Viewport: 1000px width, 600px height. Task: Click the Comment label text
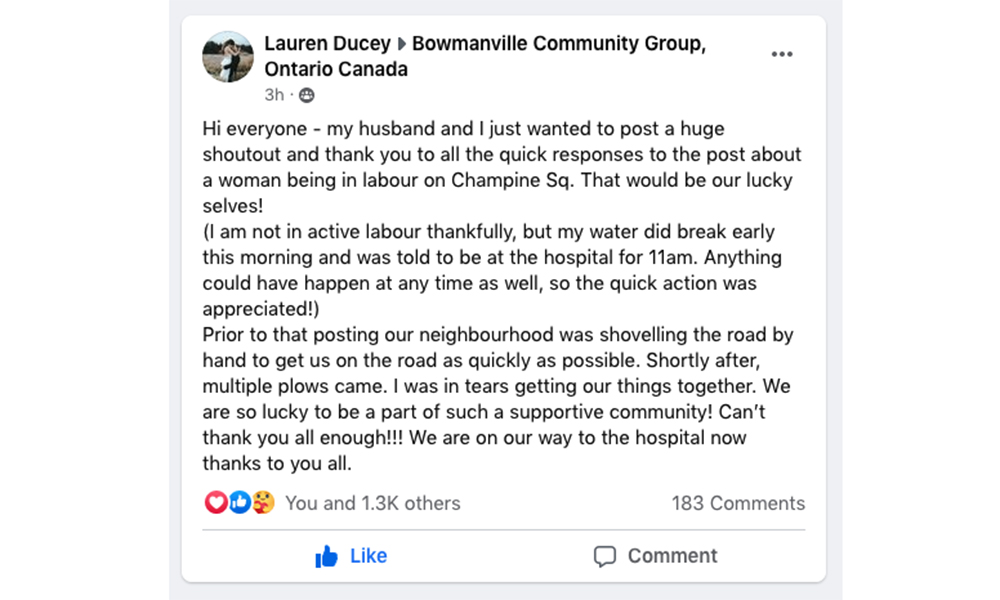[x=672, y=556]
